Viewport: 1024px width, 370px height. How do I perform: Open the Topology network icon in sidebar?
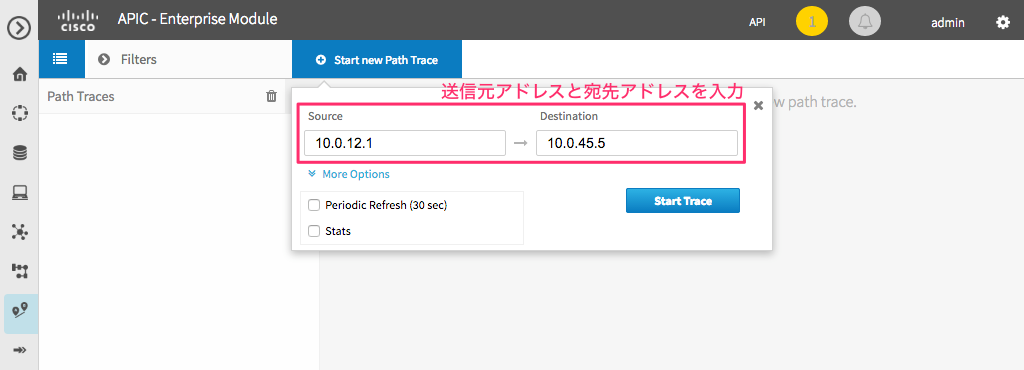coord(20,231)
